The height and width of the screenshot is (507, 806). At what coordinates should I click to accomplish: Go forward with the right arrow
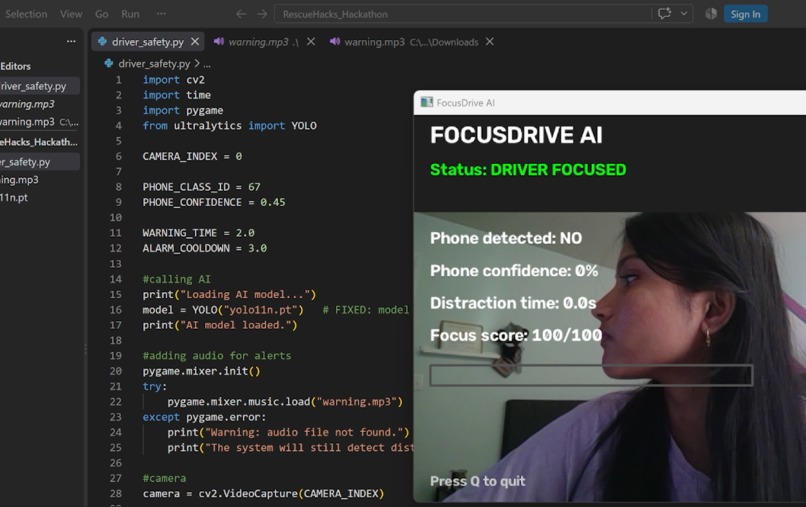[262, 14]
